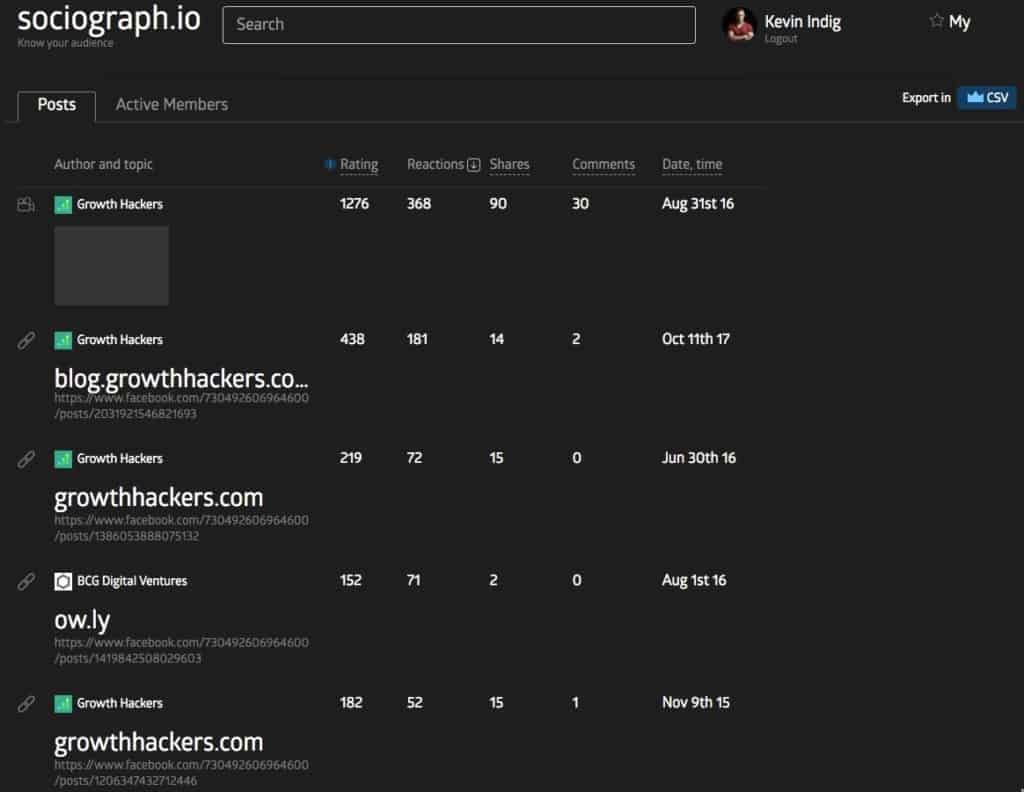Select the rating value 219
This screenshot has width=1024, height=792.
351,458
